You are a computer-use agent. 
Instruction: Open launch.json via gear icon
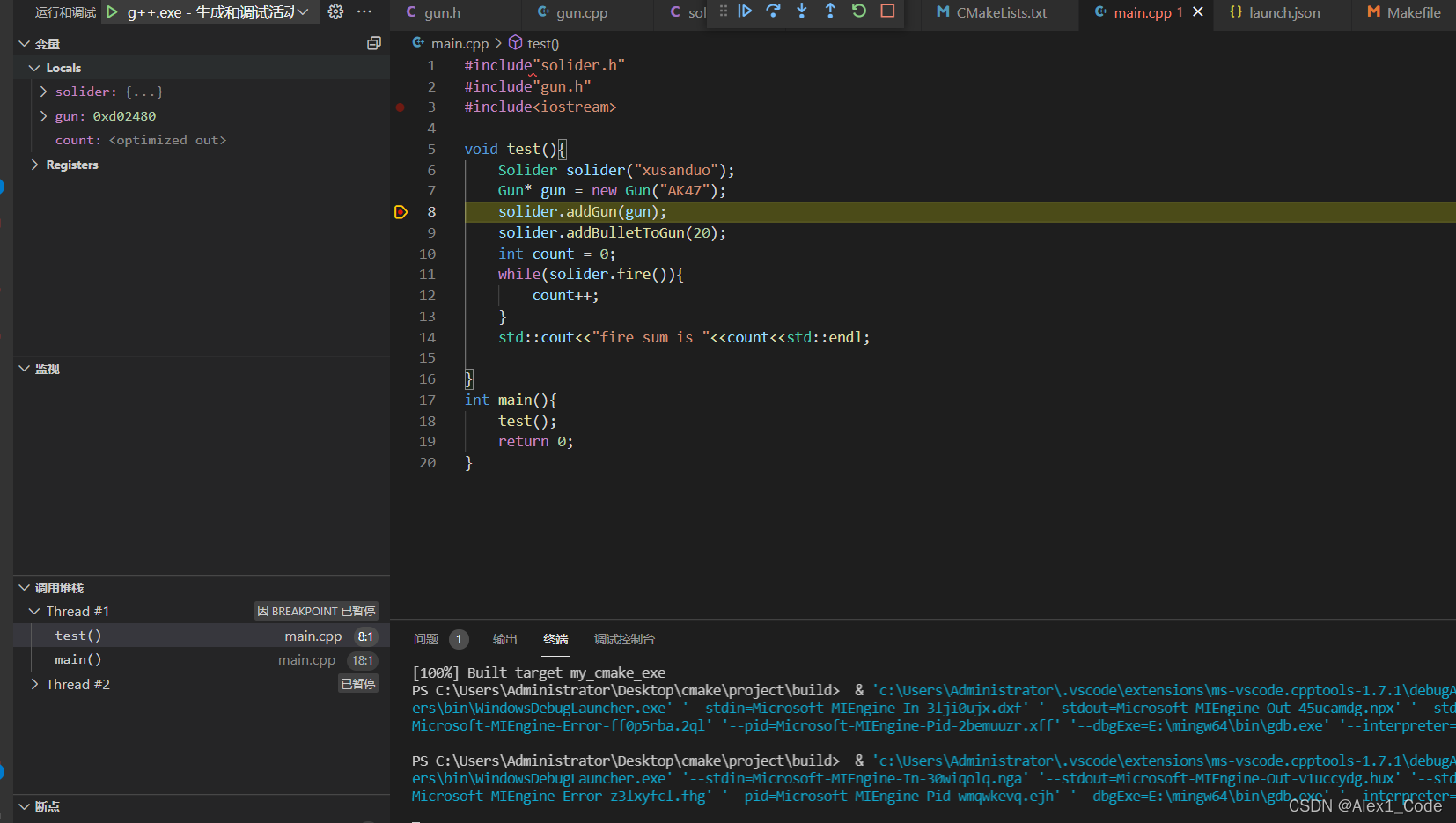click(335, 12)
